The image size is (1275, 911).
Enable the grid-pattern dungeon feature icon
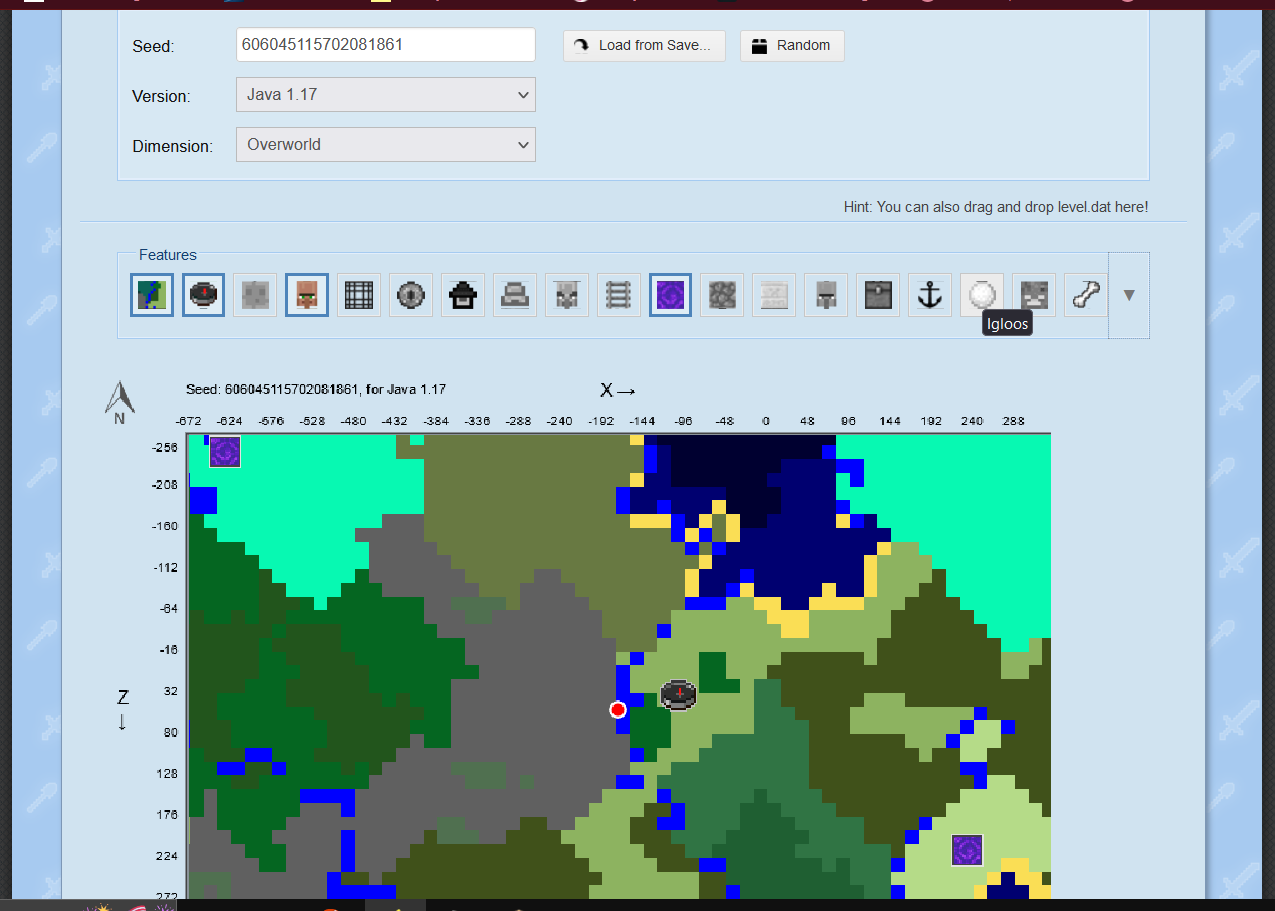359,295
